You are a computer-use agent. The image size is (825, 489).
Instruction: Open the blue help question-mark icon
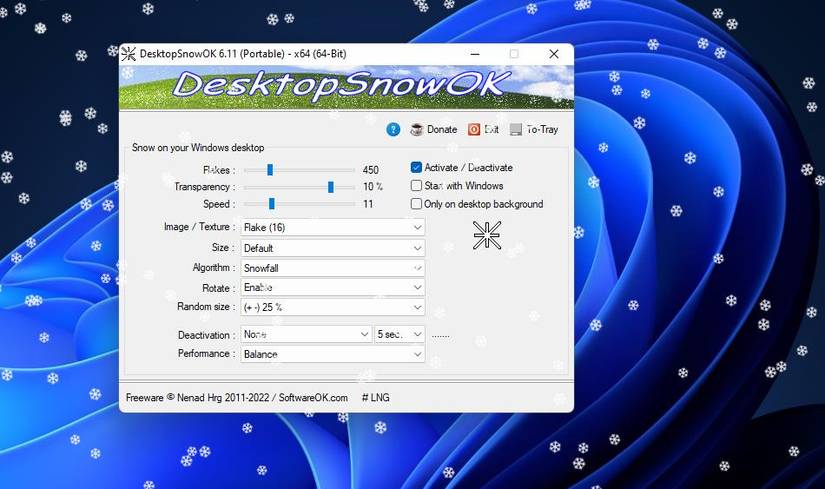pos(393,129)
